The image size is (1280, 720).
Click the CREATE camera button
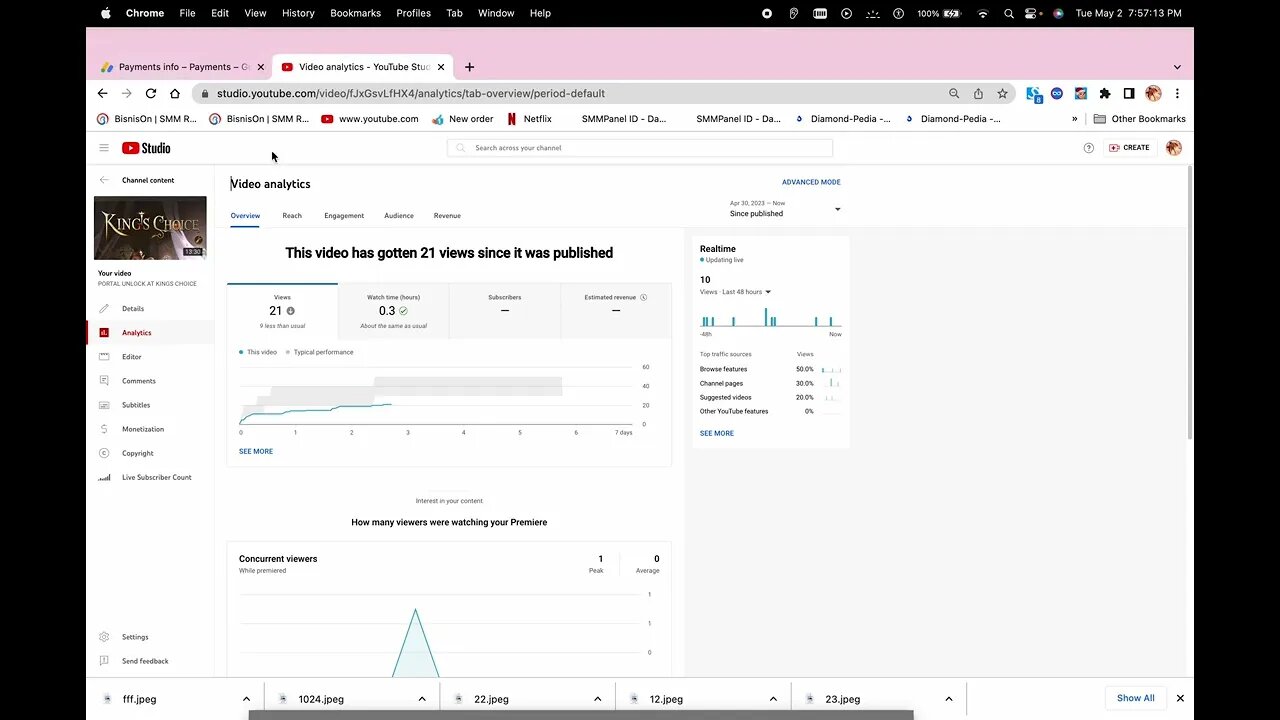[1129, 148]
